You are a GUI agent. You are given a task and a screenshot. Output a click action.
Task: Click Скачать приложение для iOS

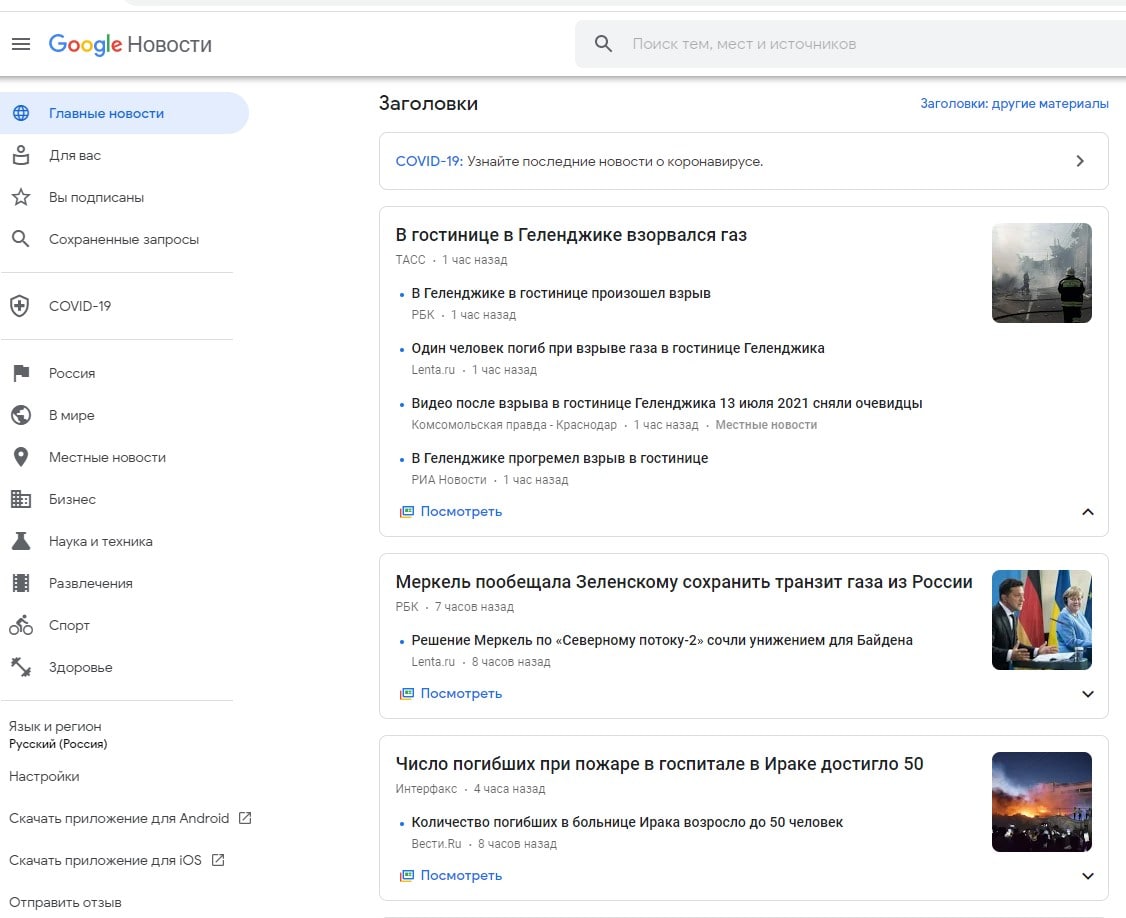105,860
